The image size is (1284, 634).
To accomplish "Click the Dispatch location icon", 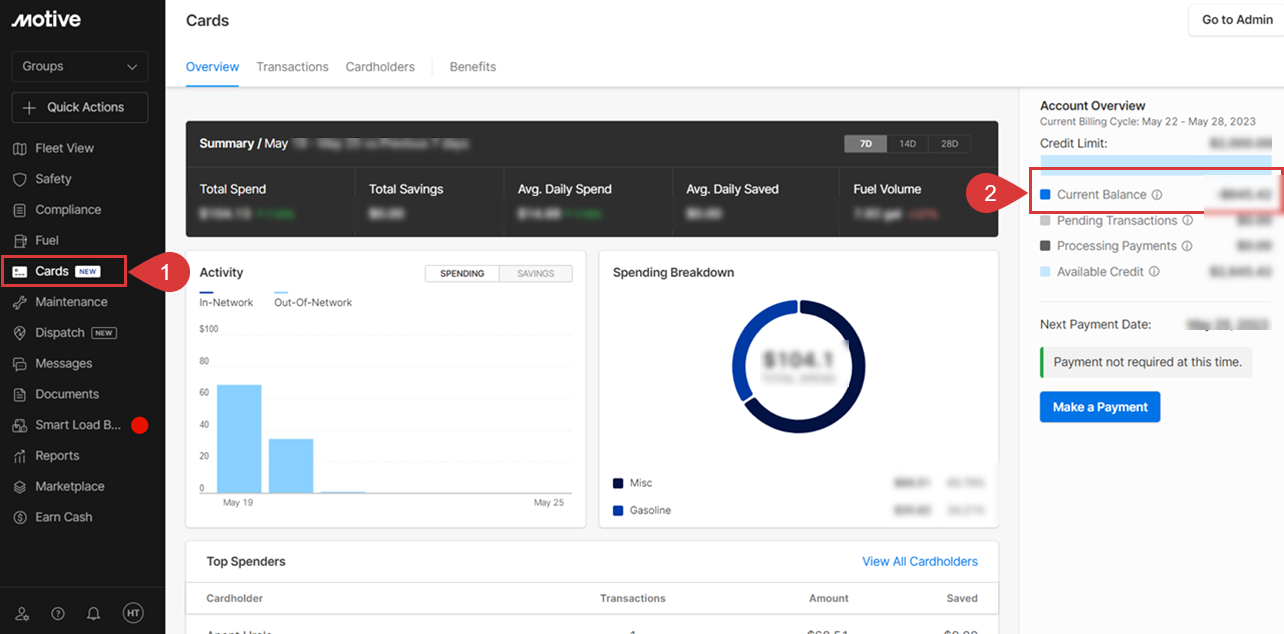I will click(20, 333).
